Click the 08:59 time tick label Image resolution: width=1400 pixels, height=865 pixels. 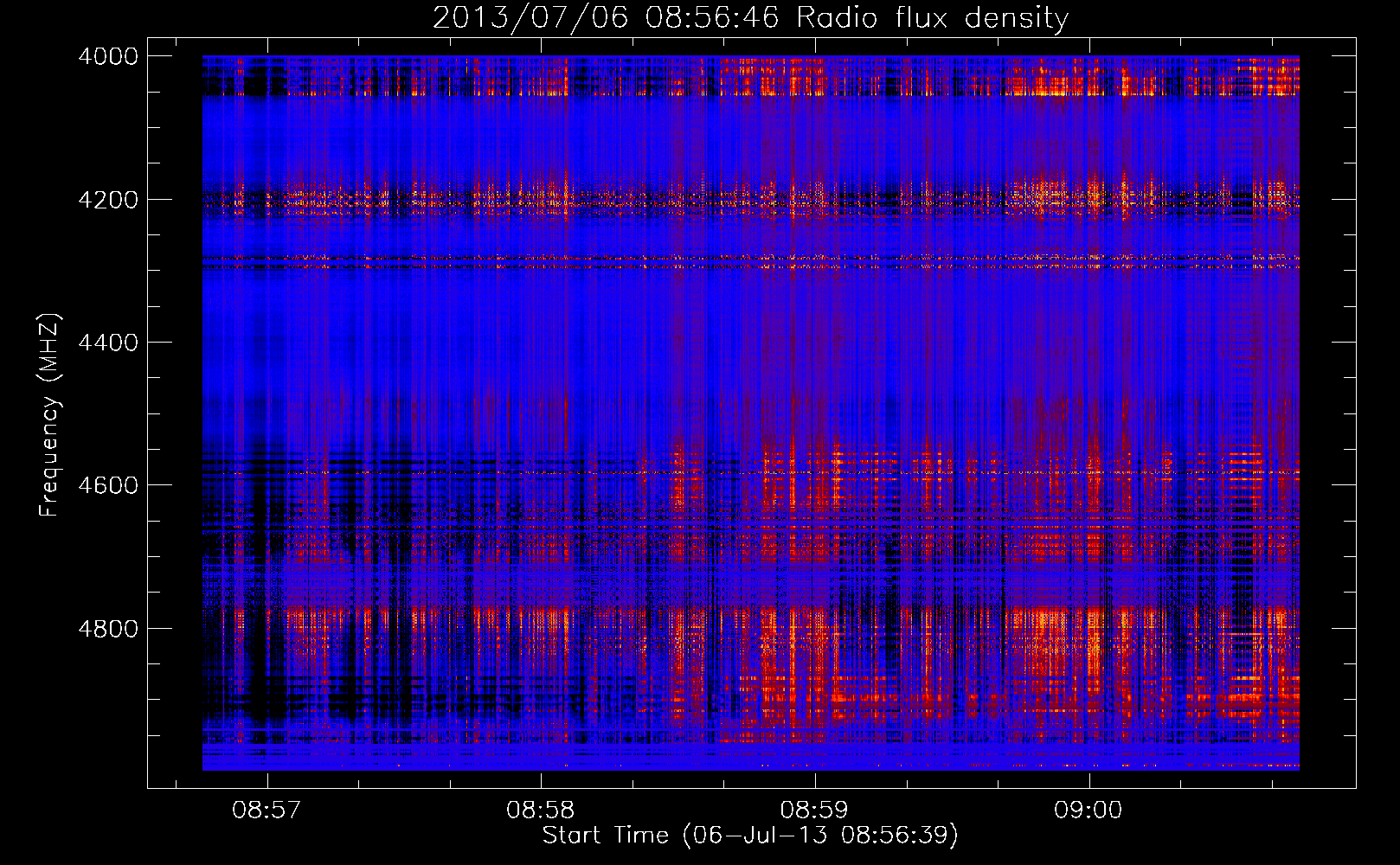click(x=814, y=811)
